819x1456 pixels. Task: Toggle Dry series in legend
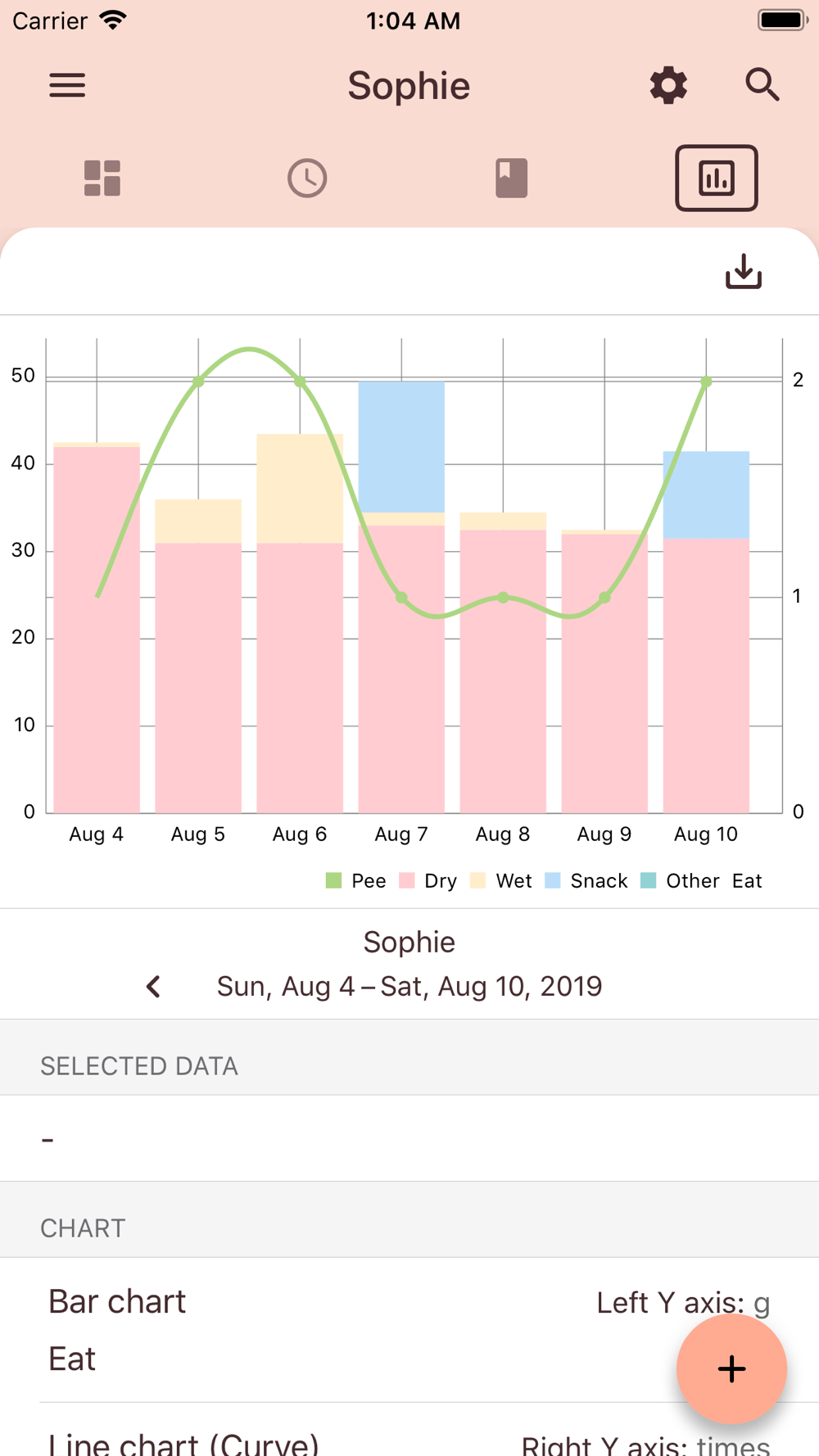(x=428, y=881)
